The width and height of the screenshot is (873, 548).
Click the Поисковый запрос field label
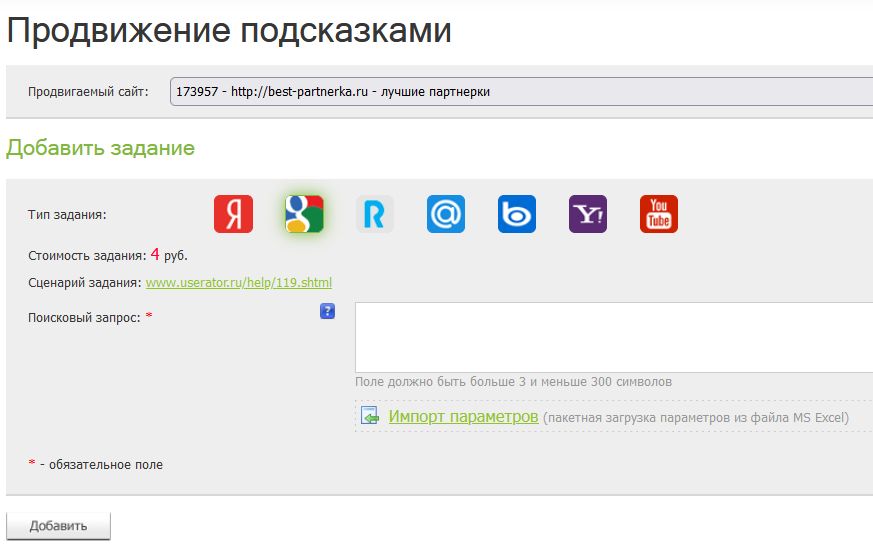tap(85, 317)
